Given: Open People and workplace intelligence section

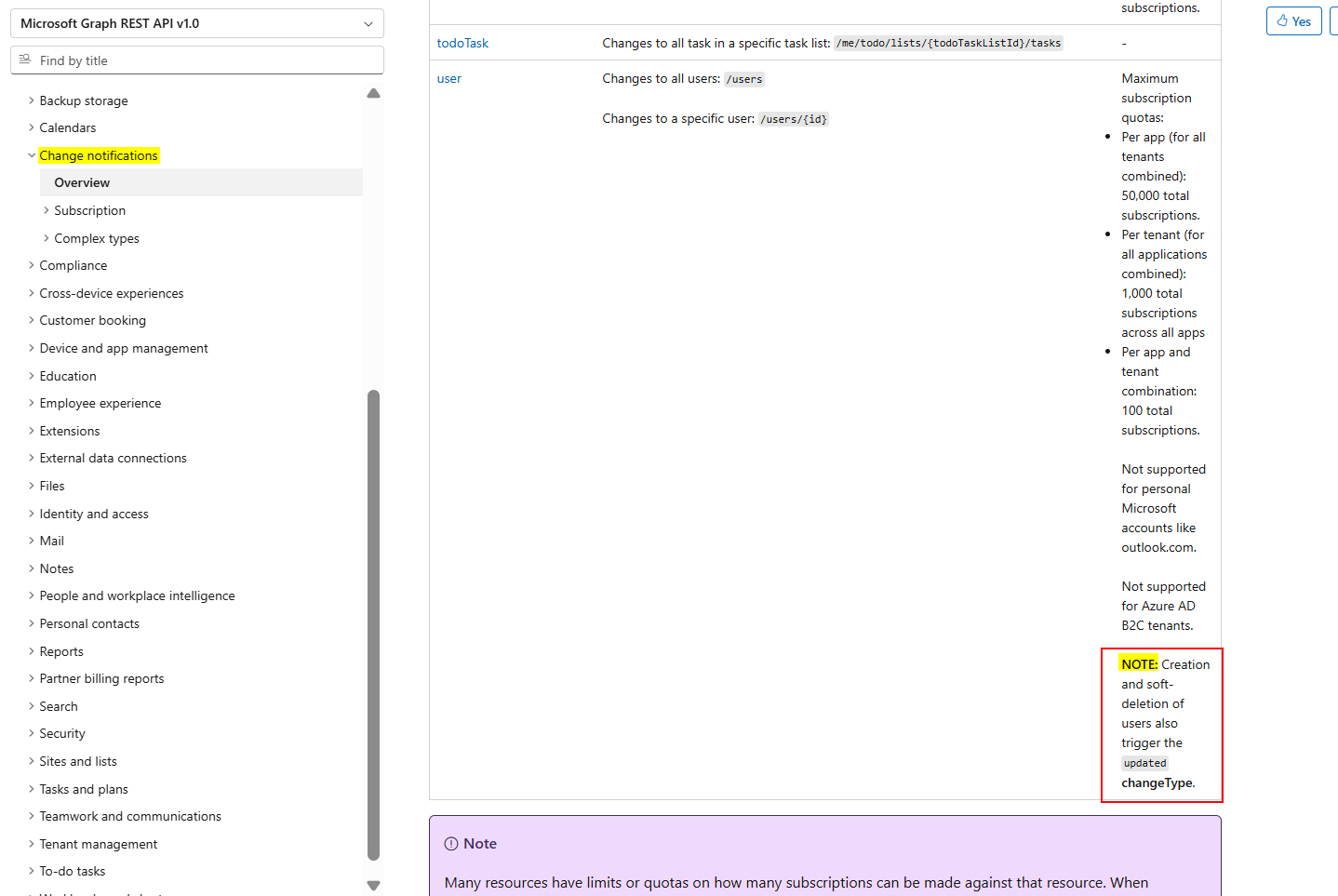Looking at the screenshot, I should (x=137, y=595).
